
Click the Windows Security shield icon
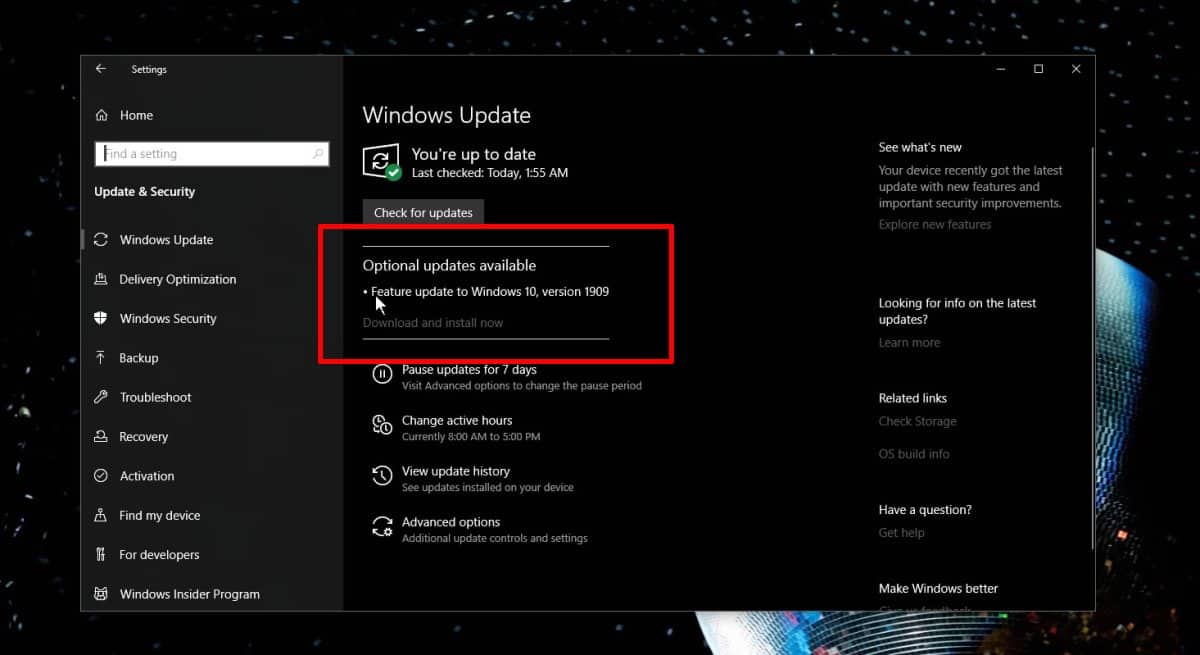click(101, 318)
